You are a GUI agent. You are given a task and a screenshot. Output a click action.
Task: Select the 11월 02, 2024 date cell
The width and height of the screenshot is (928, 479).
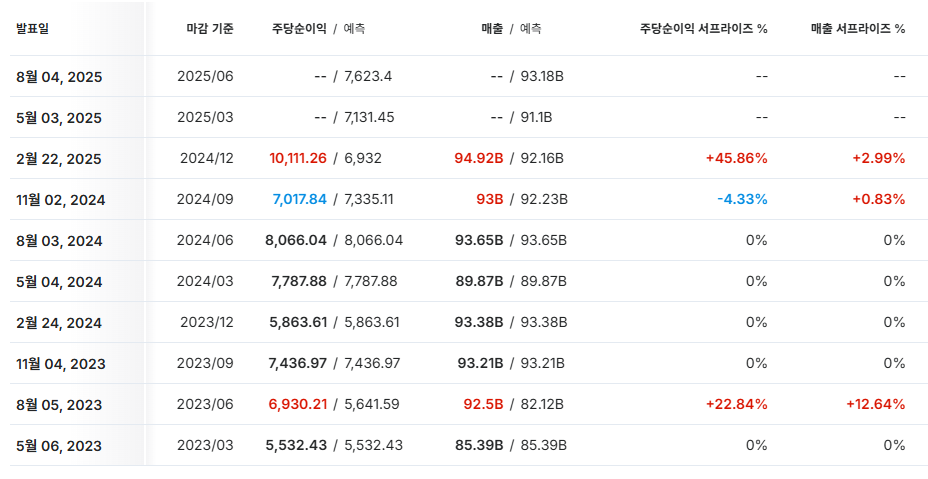(x=60, y=200)
